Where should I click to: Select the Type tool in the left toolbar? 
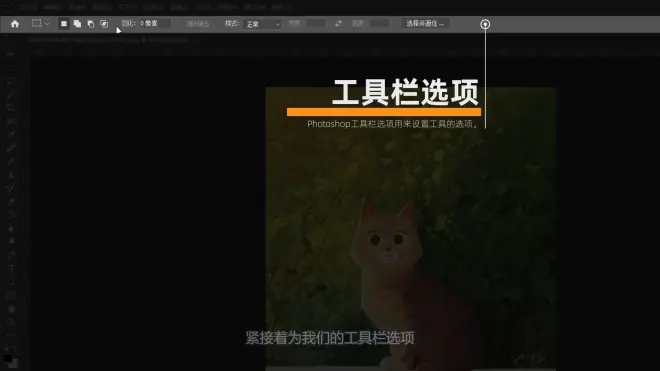tap(11, 268)
